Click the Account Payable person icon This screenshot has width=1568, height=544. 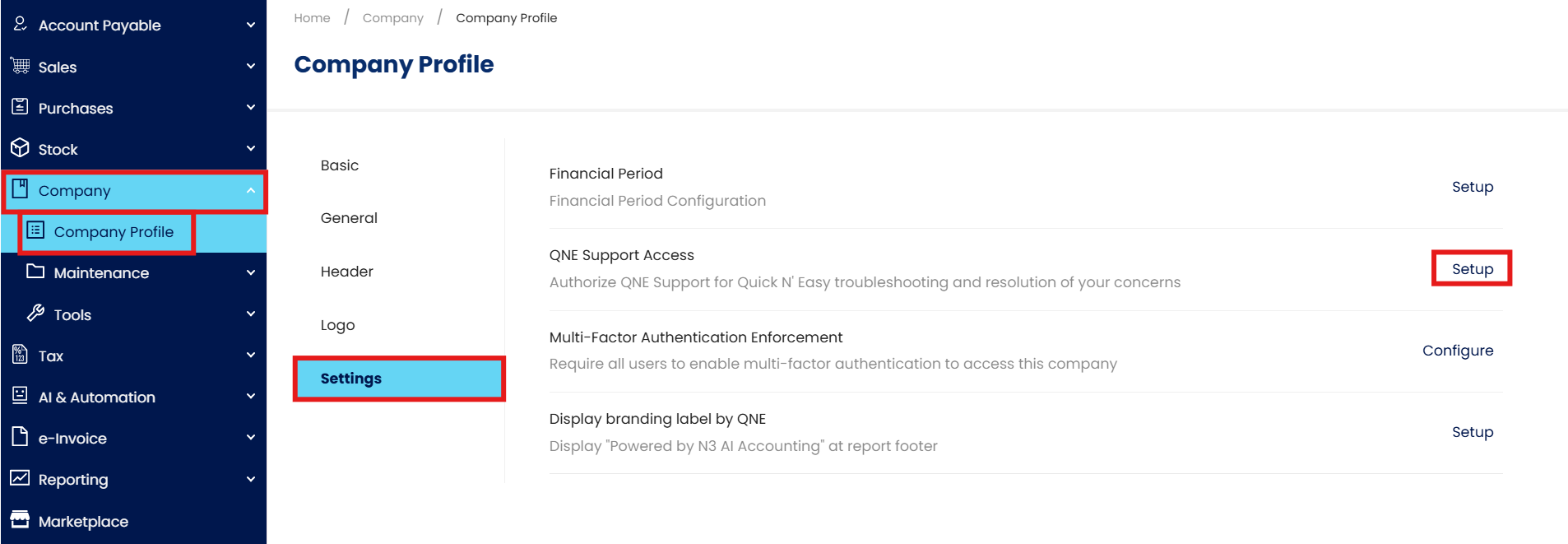(21, 24)
